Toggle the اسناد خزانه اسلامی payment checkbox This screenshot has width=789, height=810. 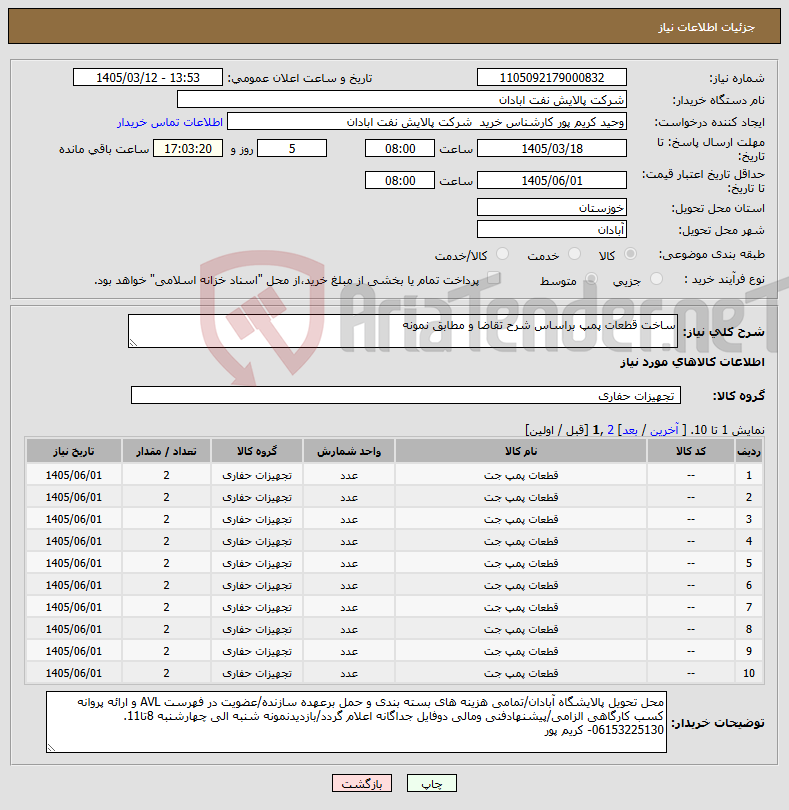point(494,278)
